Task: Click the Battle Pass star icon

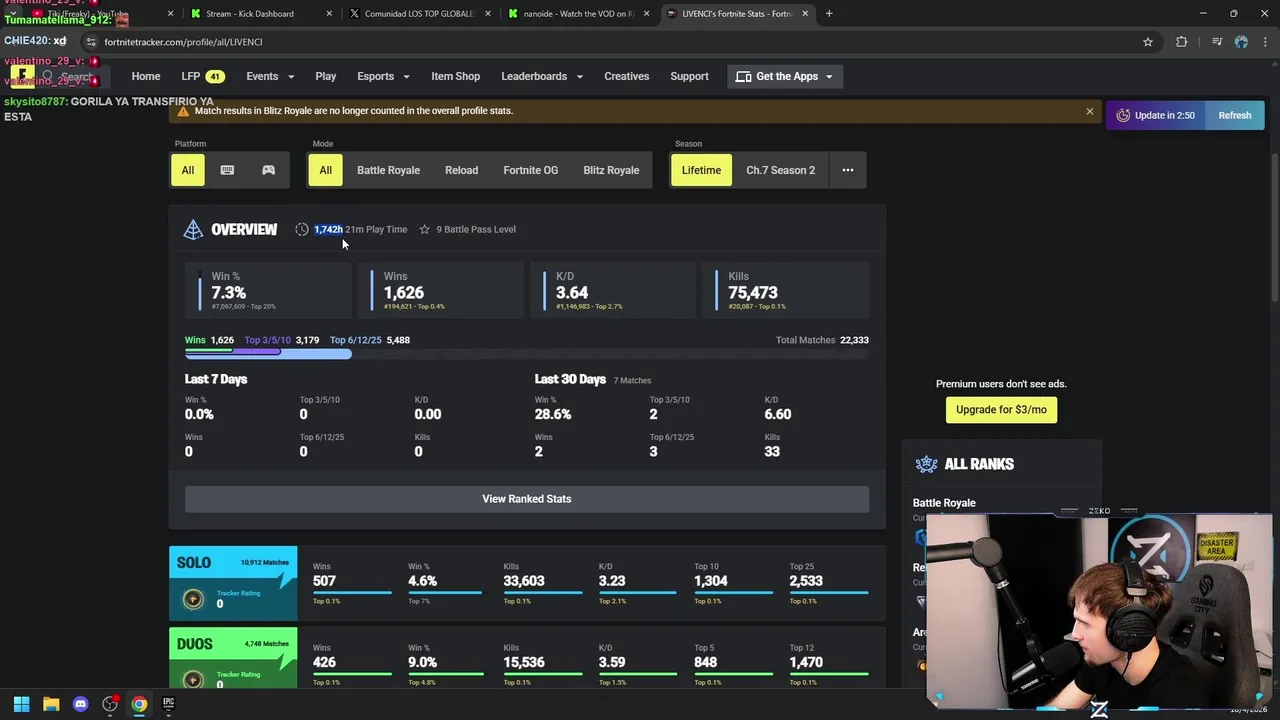Action: pos(424,229)
